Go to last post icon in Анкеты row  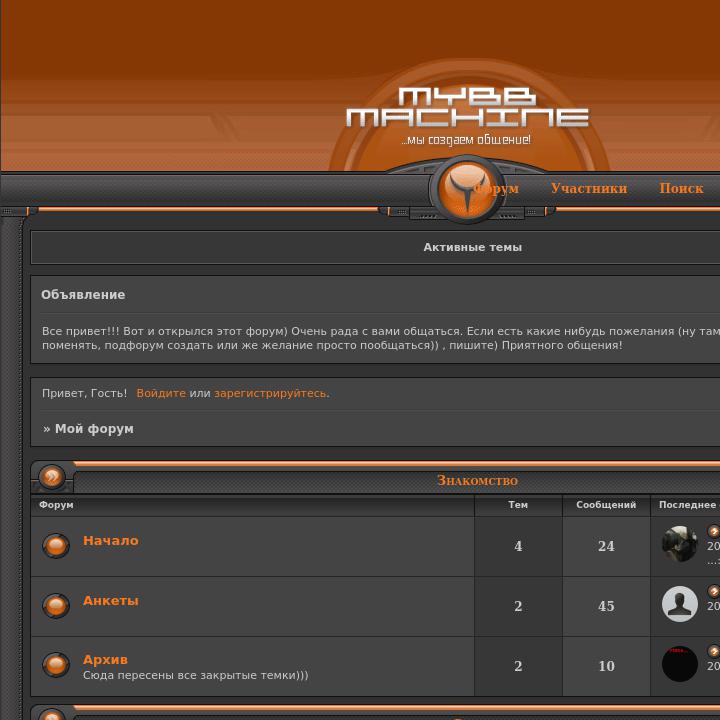[714, 591]
